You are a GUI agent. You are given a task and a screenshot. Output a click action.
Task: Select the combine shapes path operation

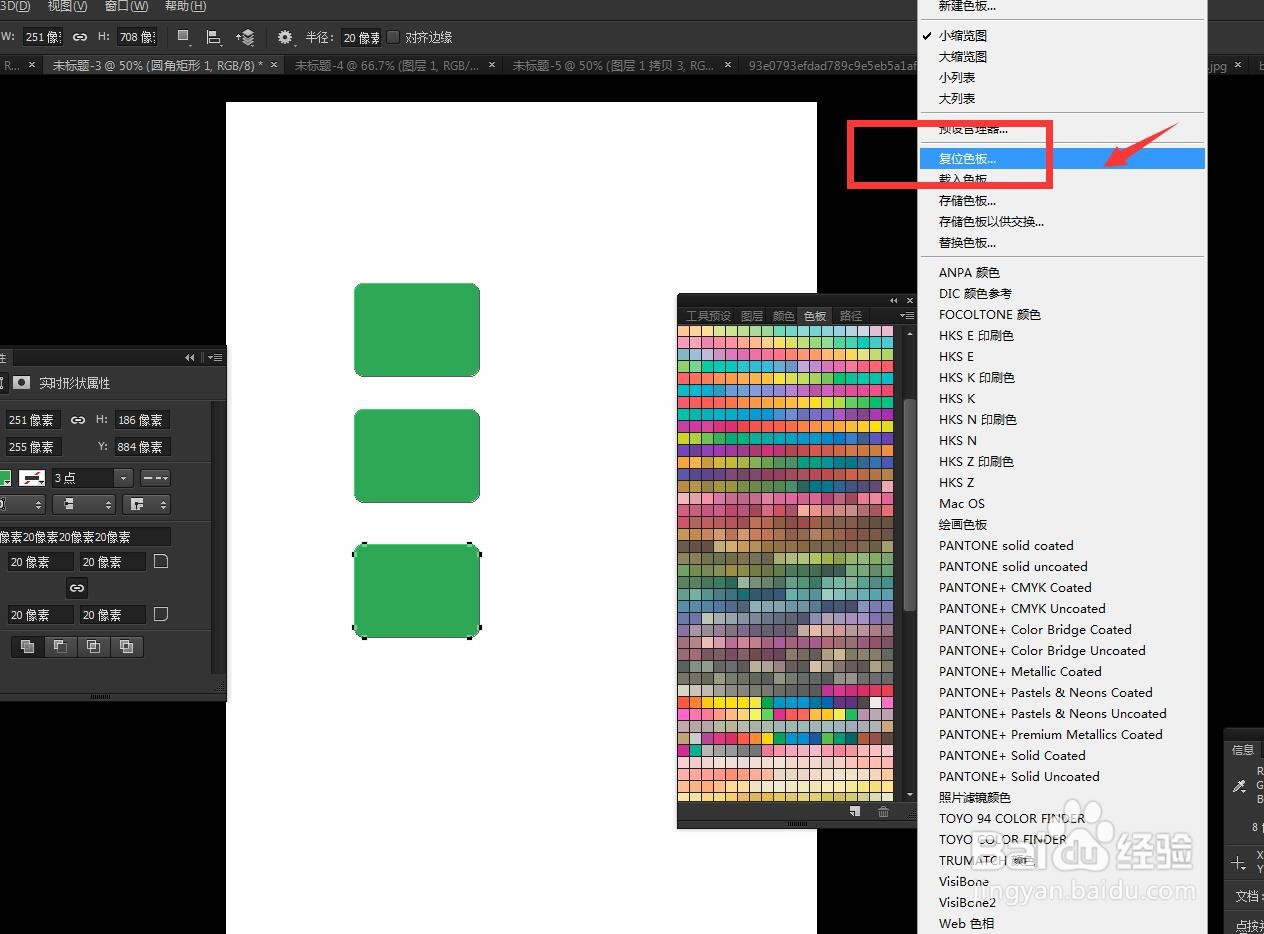click(27, 646)
